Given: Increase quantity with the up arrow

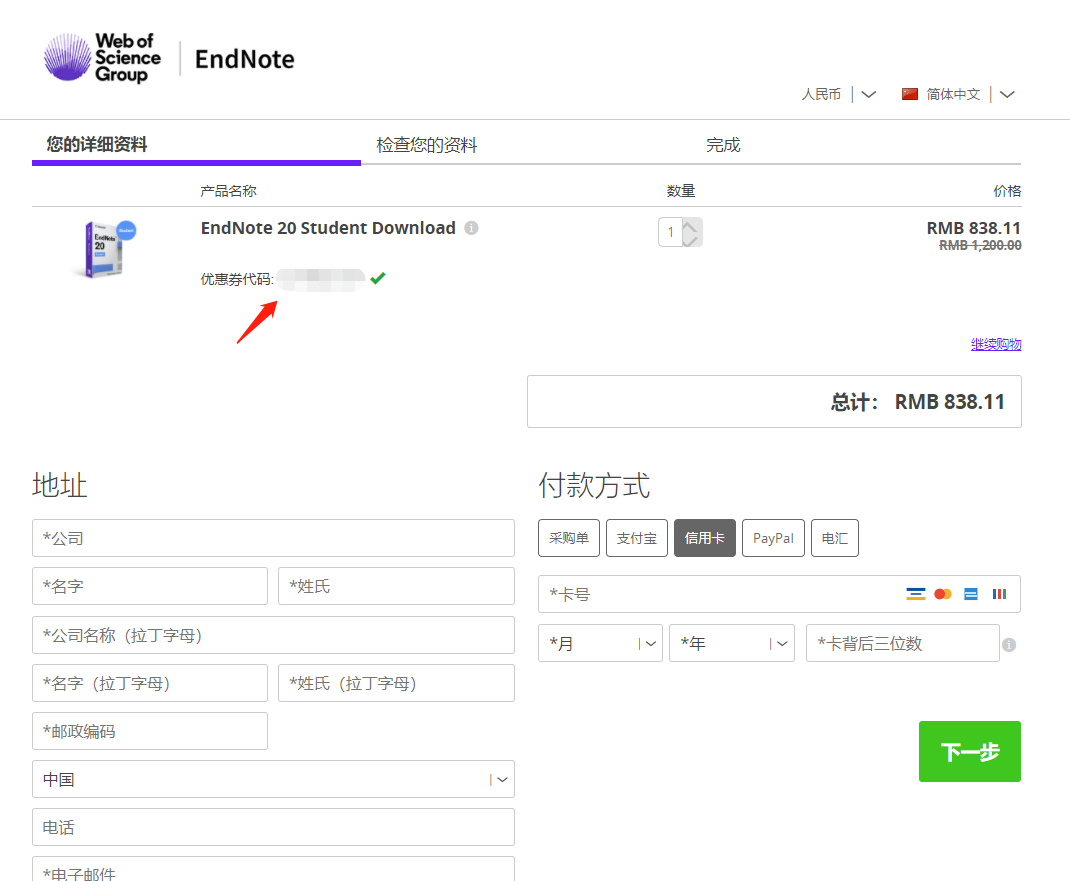Looking at the screenshot, I should [x=692, y=226].
